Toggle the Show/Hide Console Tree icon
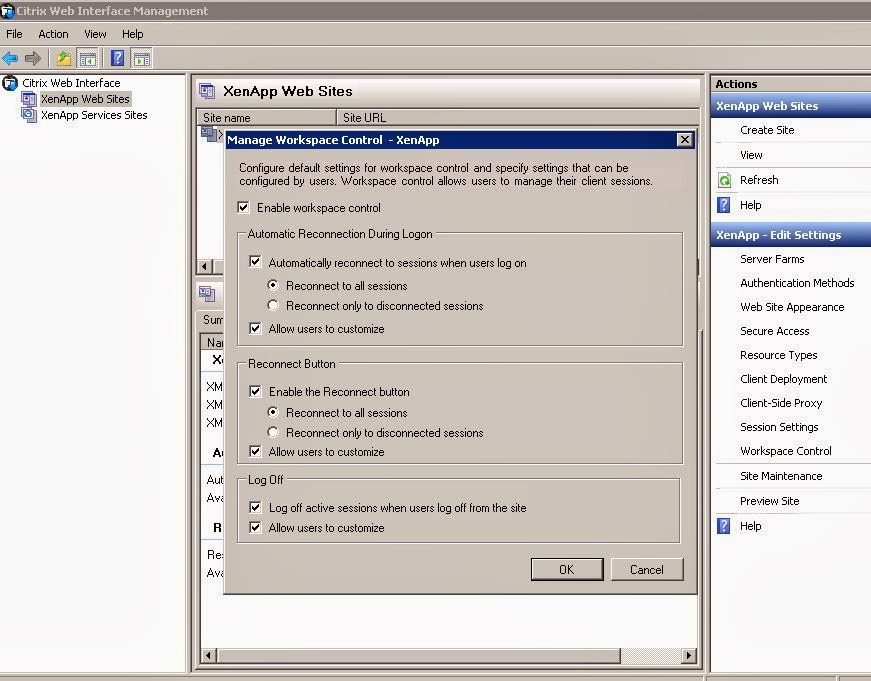 (x=87, y=58)
